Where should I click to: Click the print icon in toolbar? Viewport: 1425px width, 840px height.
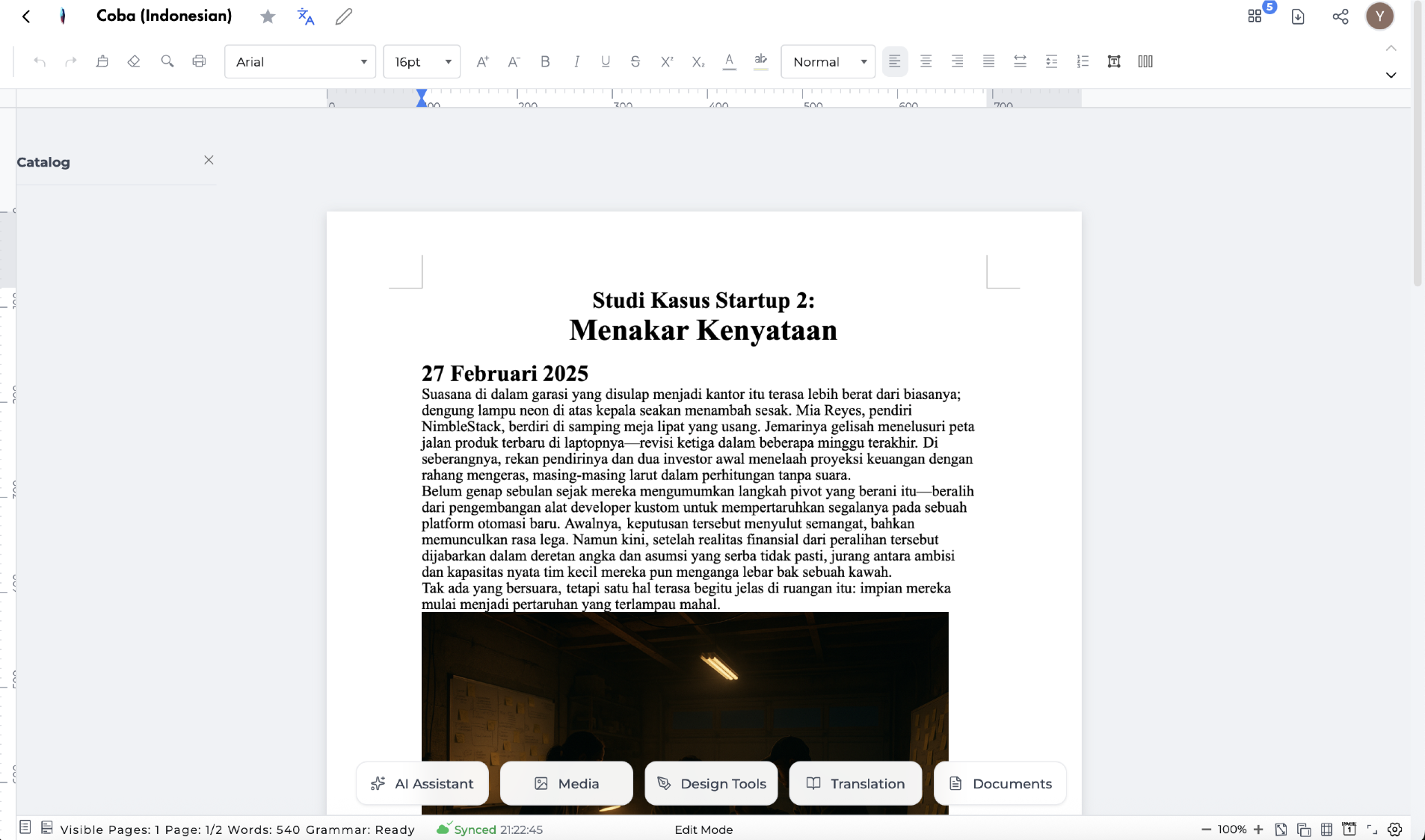click(x=199, y=61)
